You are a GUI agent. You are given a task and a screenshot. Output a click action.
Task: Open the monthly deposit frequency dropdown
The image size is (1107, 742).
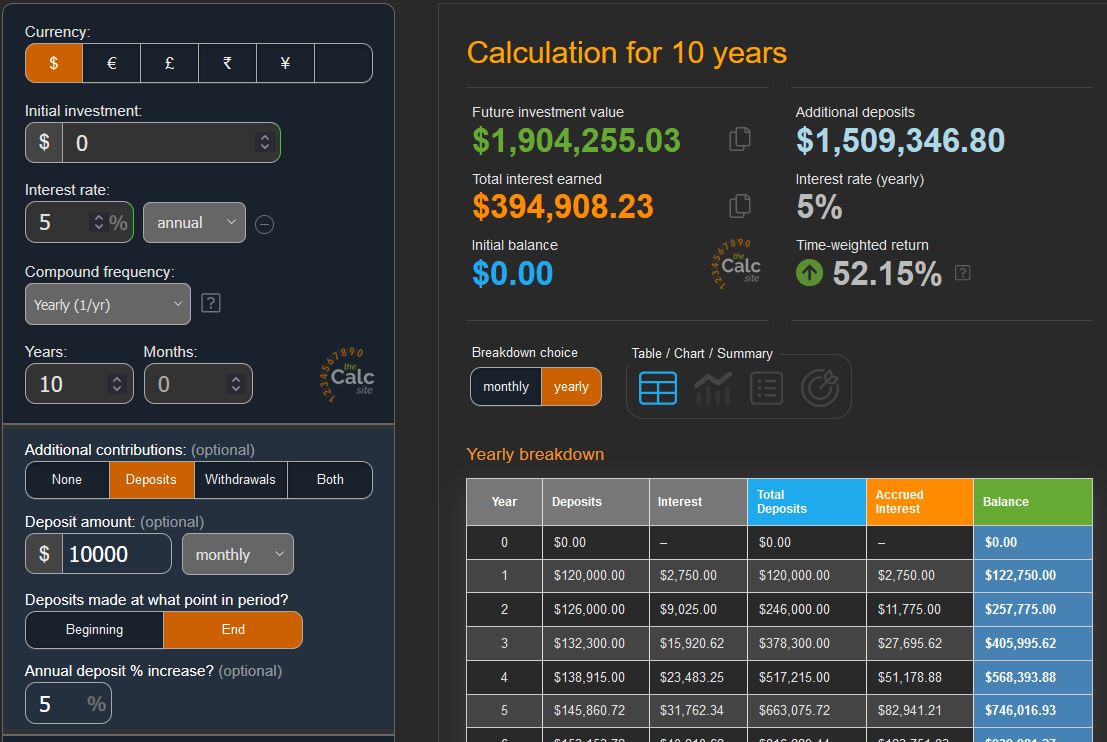238,555
